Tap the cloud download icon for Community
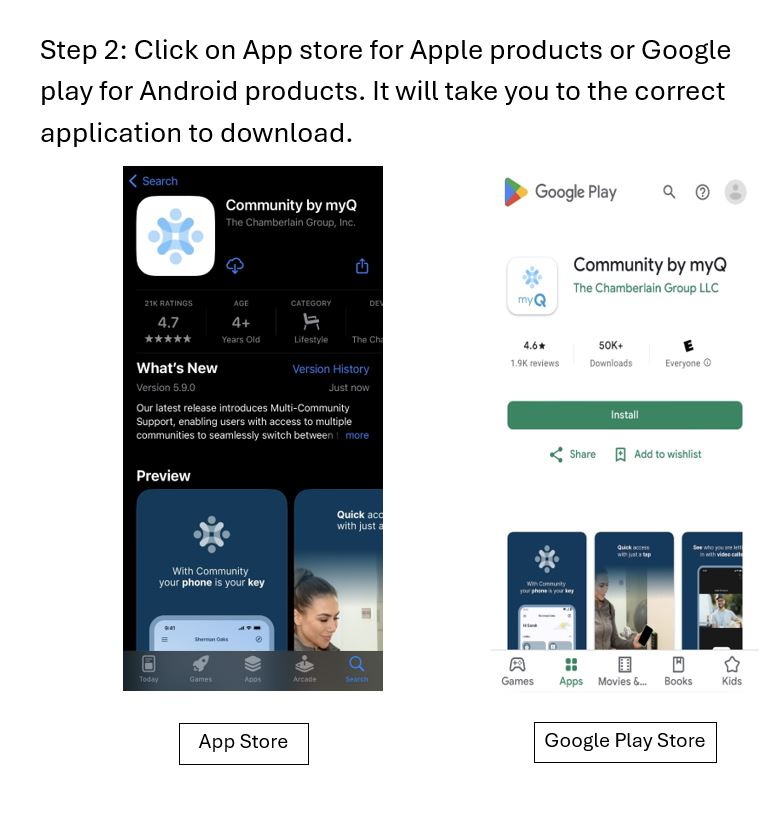The image size is (783, 816). [x=235, y=265]
